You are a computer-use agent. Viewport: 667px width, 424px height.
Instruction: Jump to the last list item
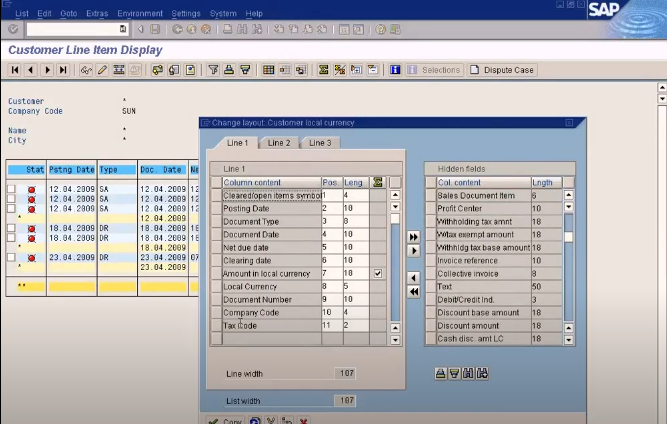point(63,70)
